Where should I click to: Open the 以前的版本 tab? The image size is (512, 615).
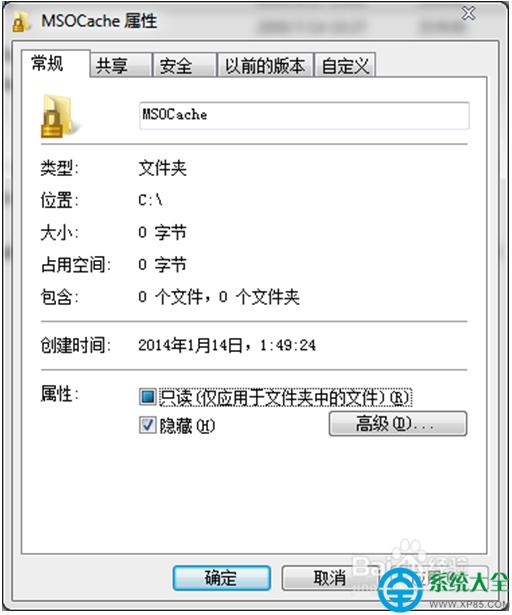(265, 66)
